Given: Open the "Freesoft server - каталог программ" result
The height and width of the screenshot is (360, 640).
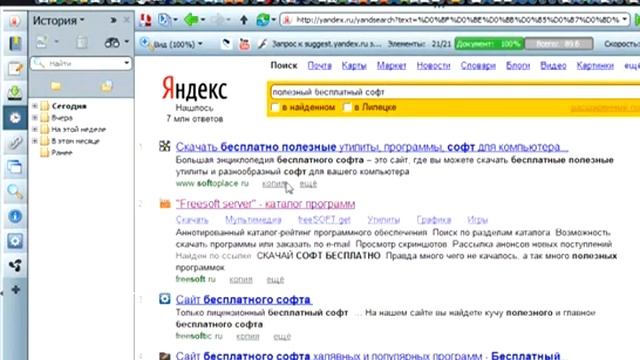Looking at the screenshot, I should point(265,204).
